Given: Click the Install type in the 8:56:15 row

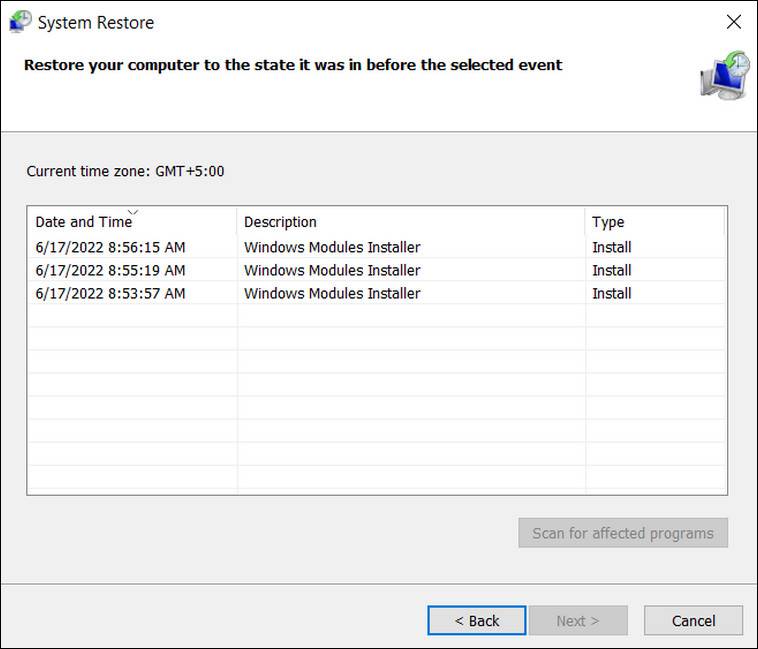Looking at the screenshot, I should point(612,247).
